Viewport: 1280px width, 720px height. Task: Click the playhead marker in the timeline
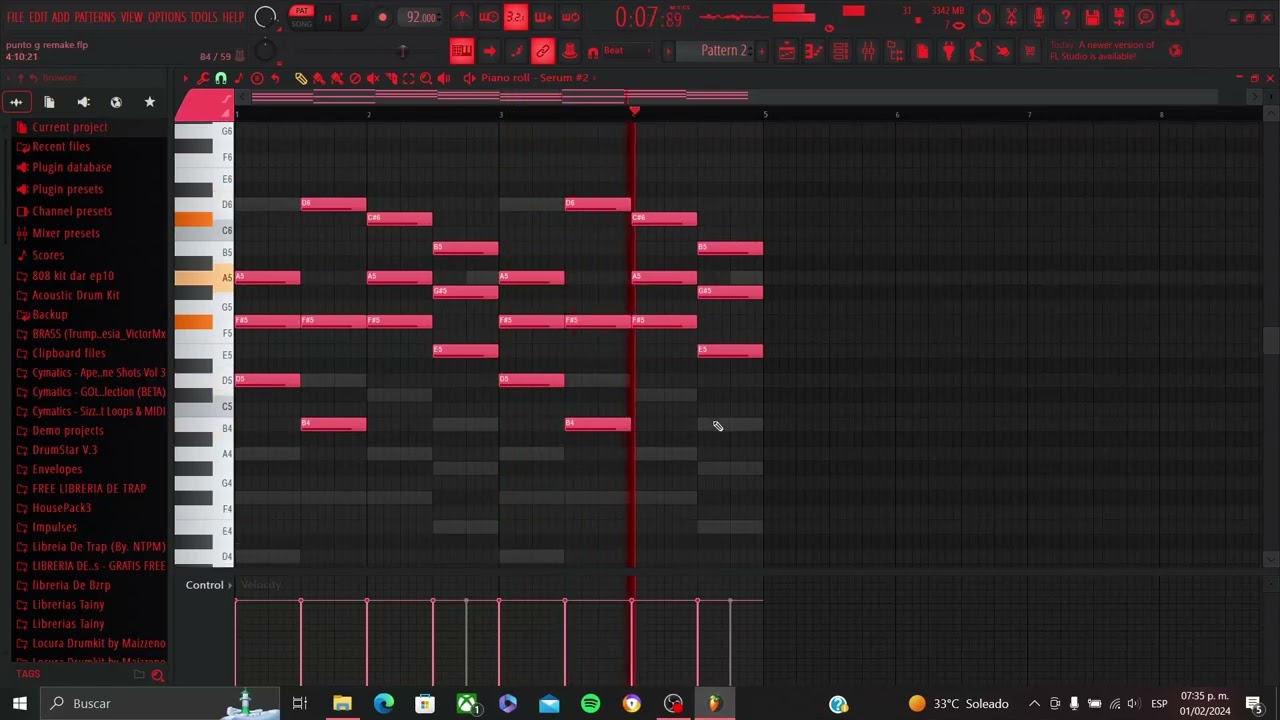[633, 111]
